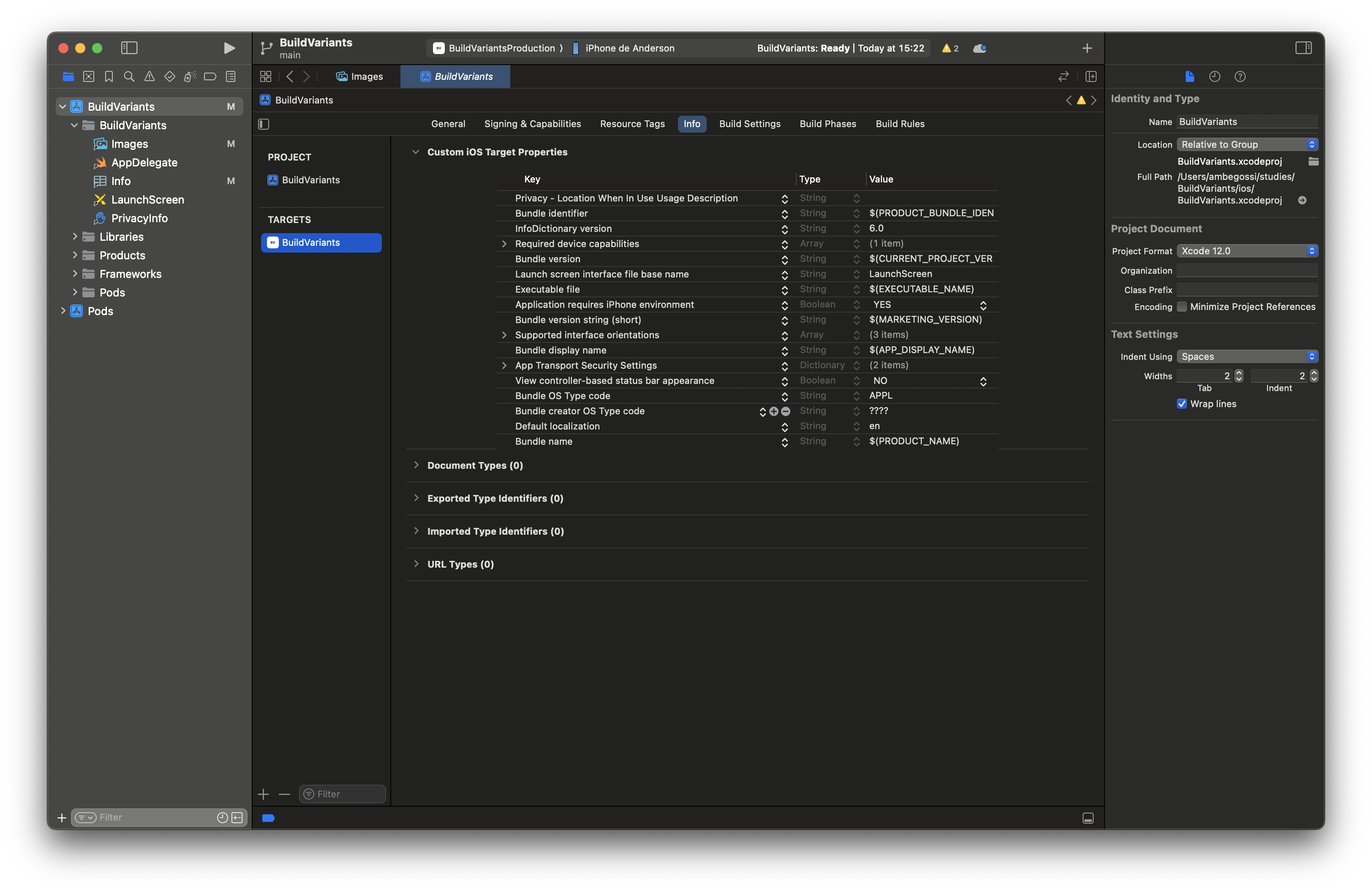
Task: Open the Debug navigator icon
Action: point(190,76)
